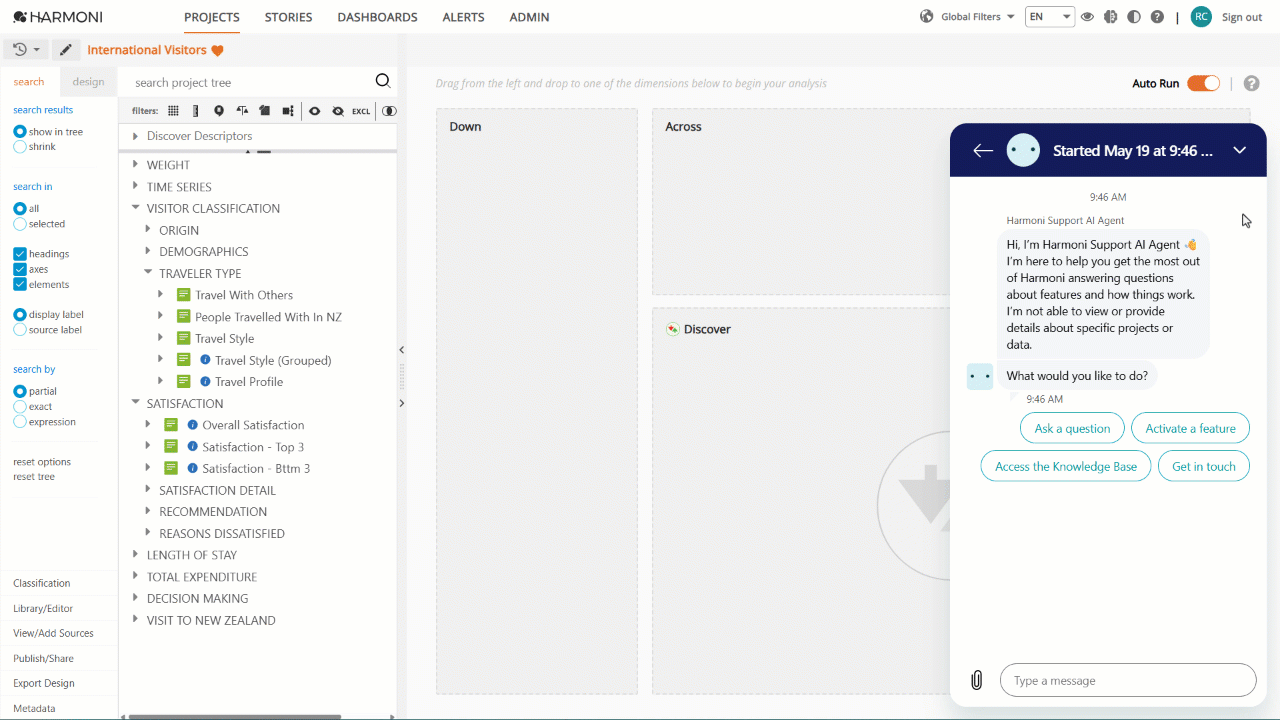This screenshot has width=1280, height=720.
Task: Go back using the chat arrow icon
Action: pyautogui.click(x=983, y=151)
